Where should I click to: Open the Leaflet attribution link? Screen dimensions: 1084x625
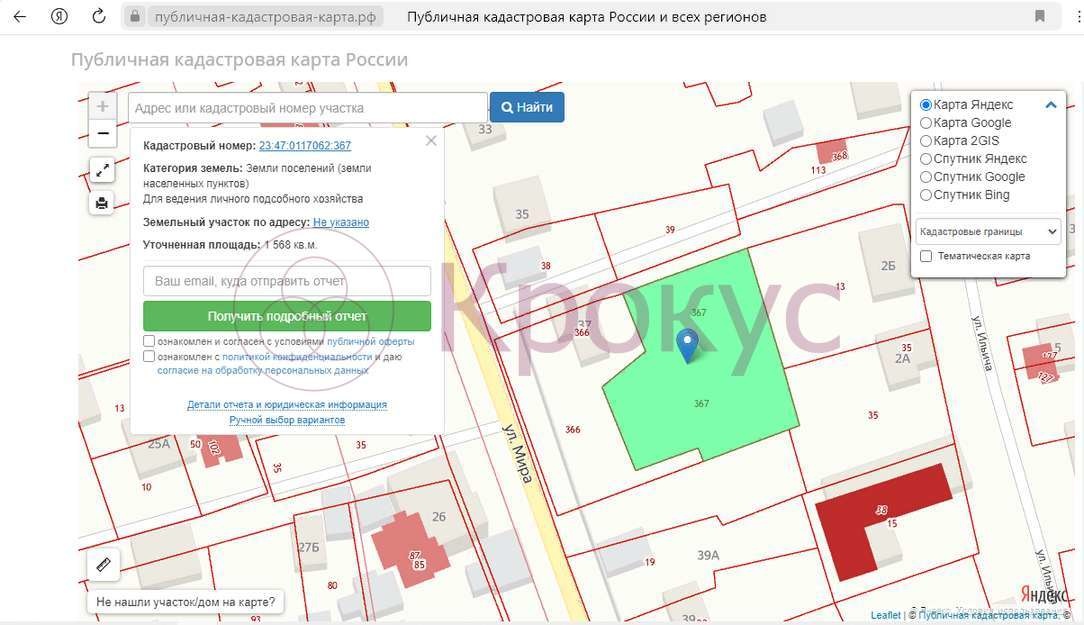tap(886, 615)
